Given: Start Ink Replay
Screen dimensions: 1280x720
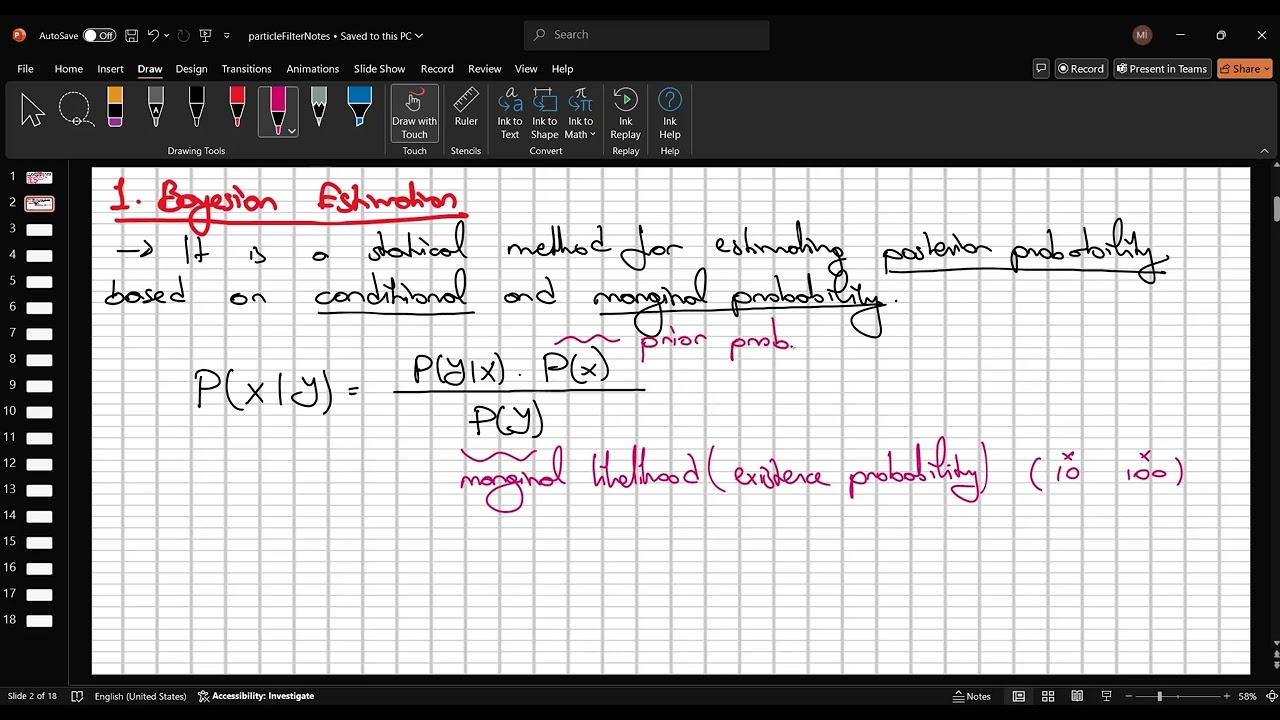Looking at the screenshot, I should point(625,114).
